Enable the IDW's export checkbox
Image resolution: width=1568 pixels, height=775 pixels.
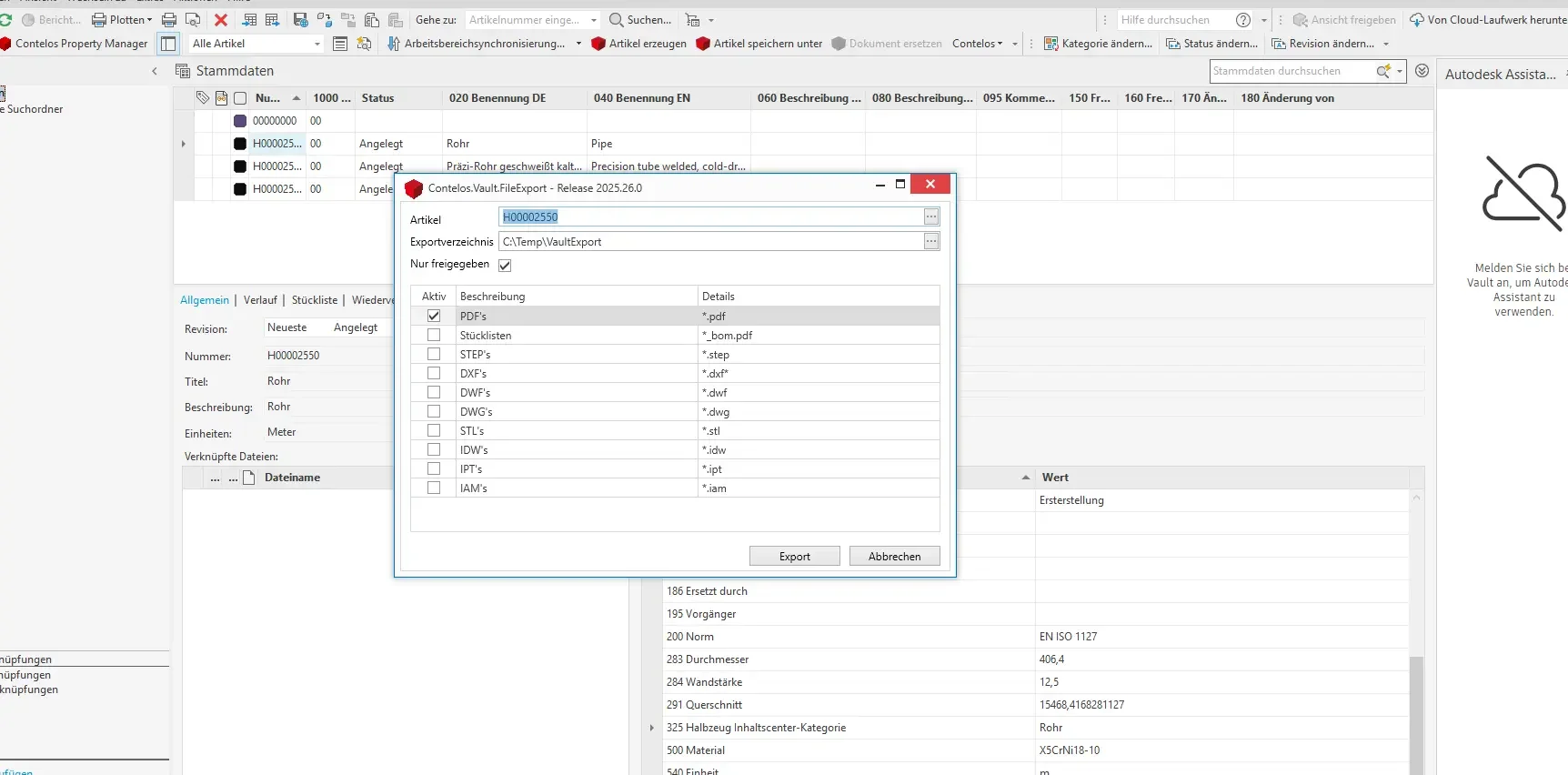434,449
